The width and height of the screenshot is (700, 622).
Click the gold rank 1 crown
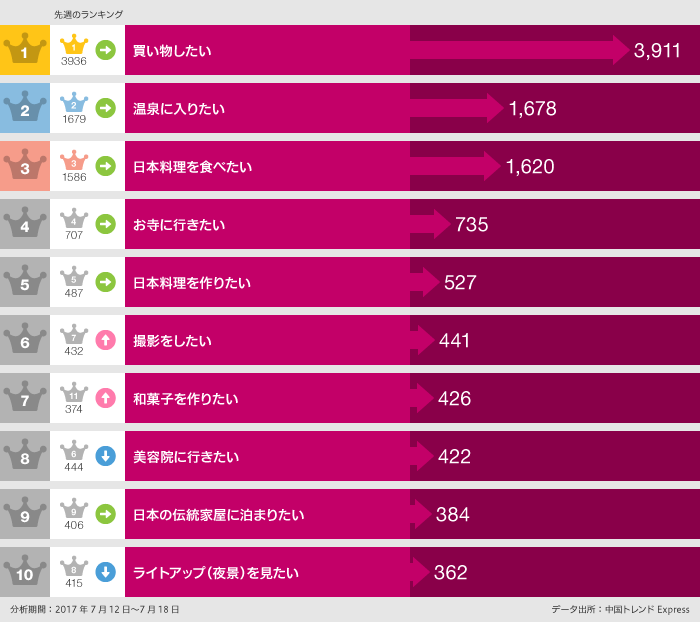pos(25,50)
